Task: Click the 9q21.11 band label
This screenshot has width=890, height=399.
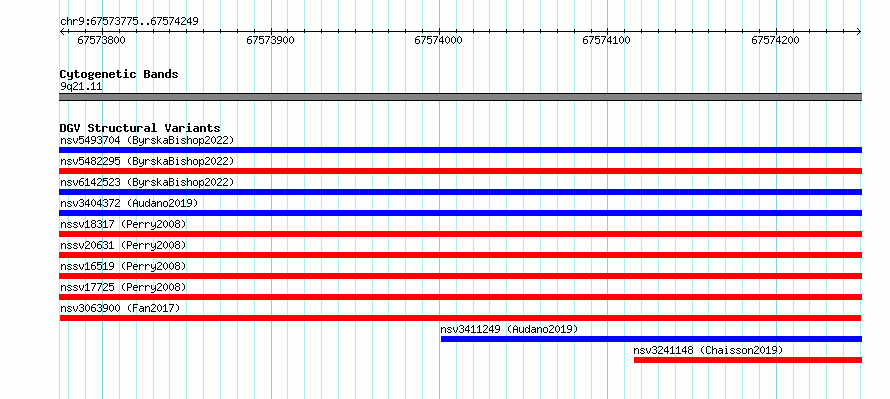Action: [81, 87]
